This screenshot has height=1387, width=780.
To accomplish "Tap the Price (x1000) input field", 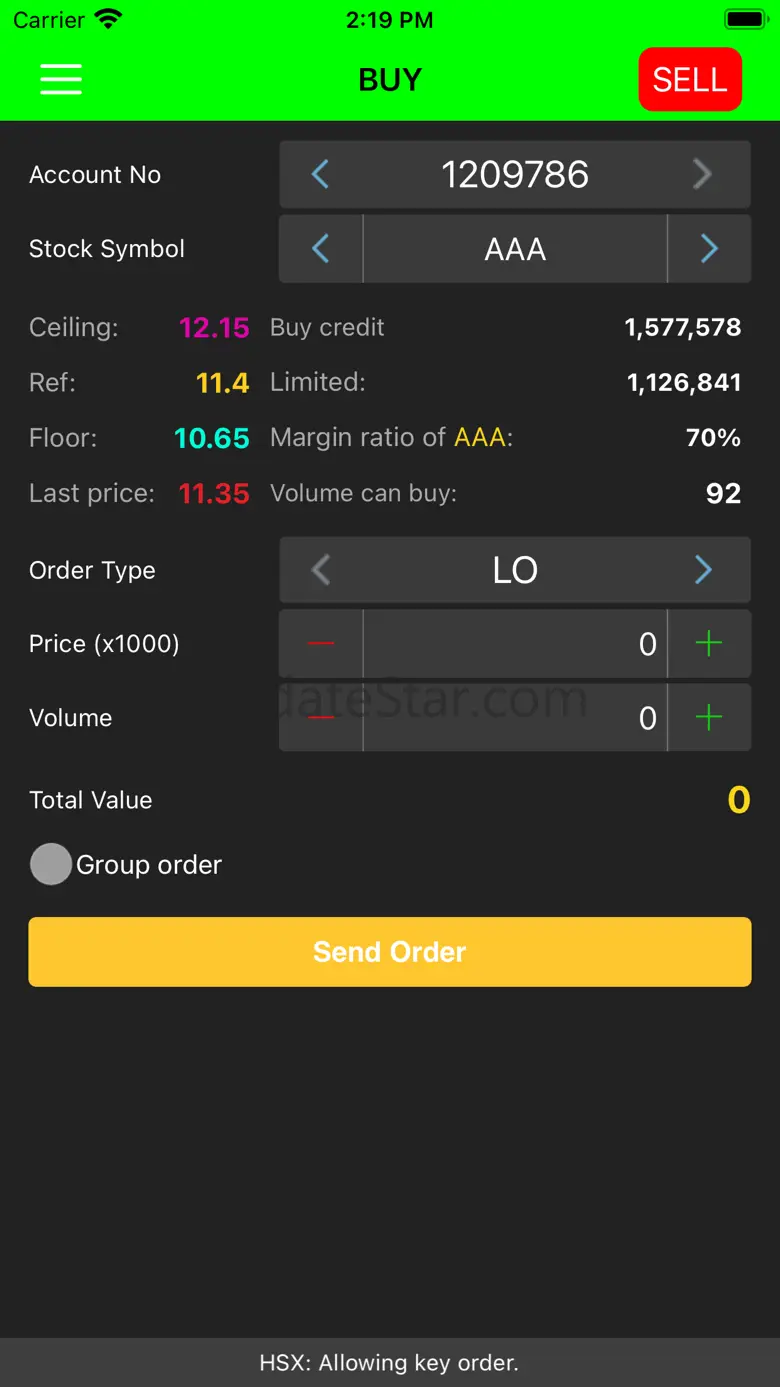I will pyautogui.click(x=515, y=644).
